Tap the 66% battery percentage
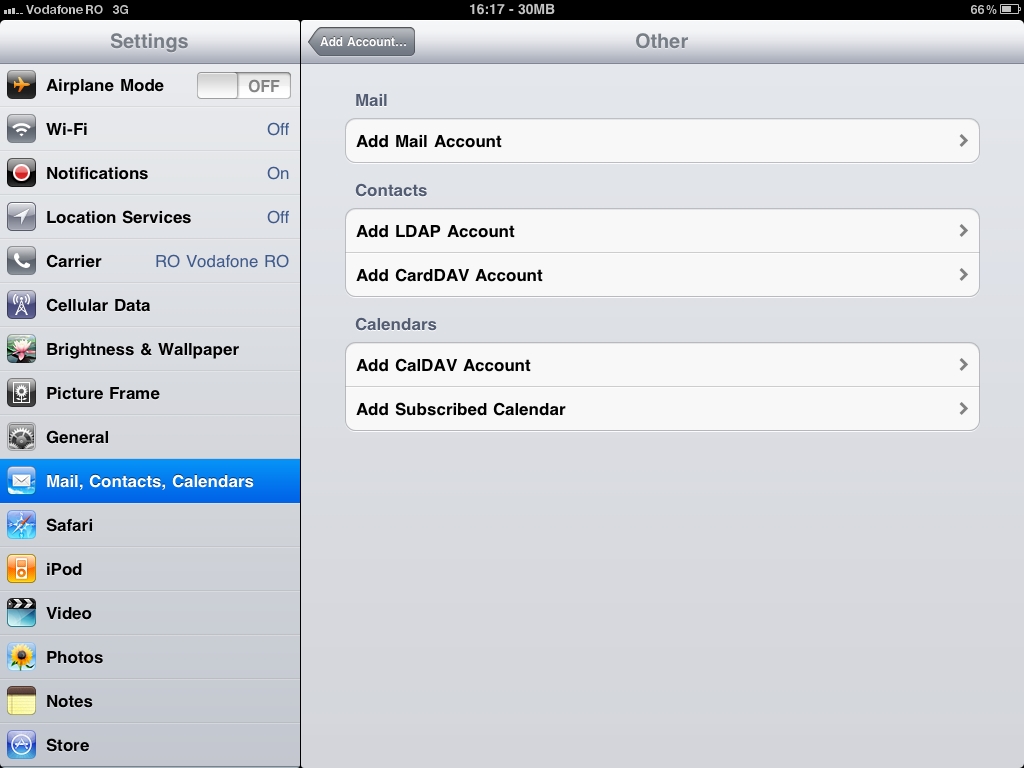Viewport: 1024px width, 768px height. (984, 10)
